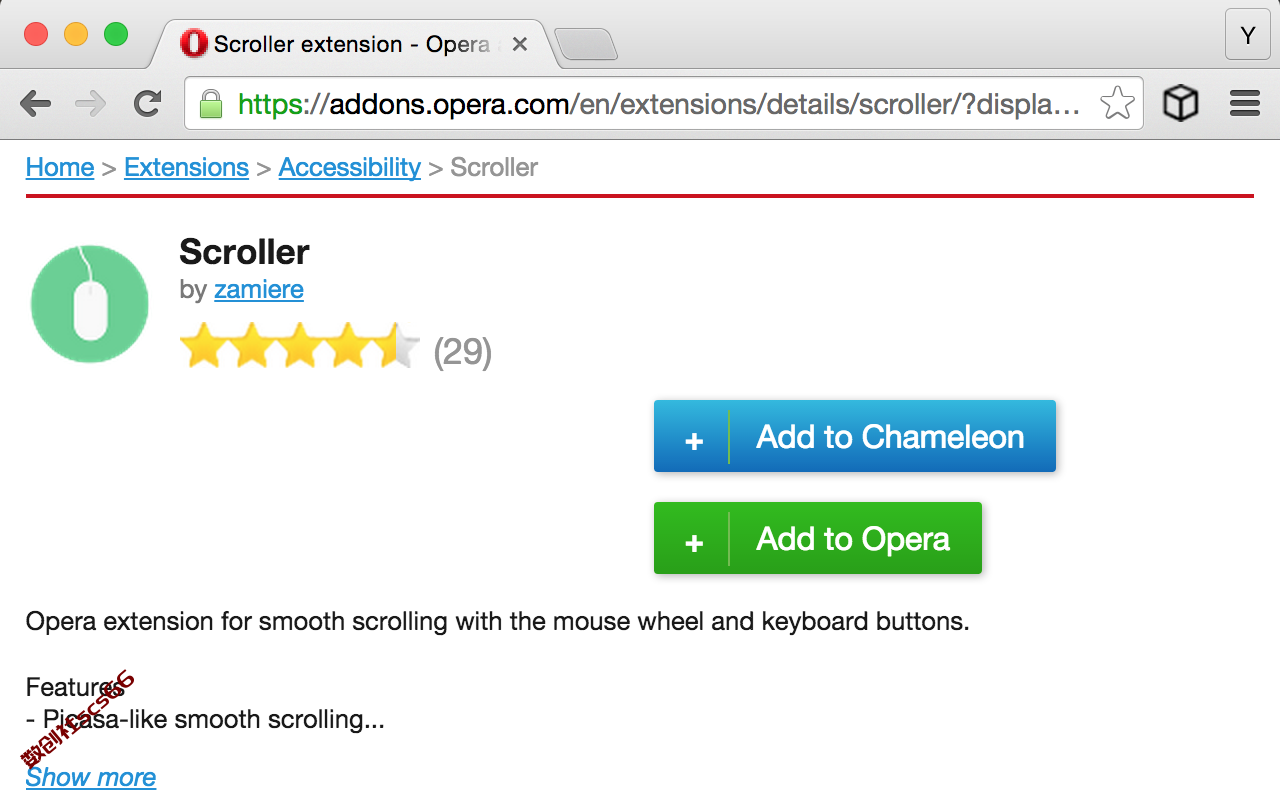Click the Add to Chameleon button

click(x=855, y=436)
